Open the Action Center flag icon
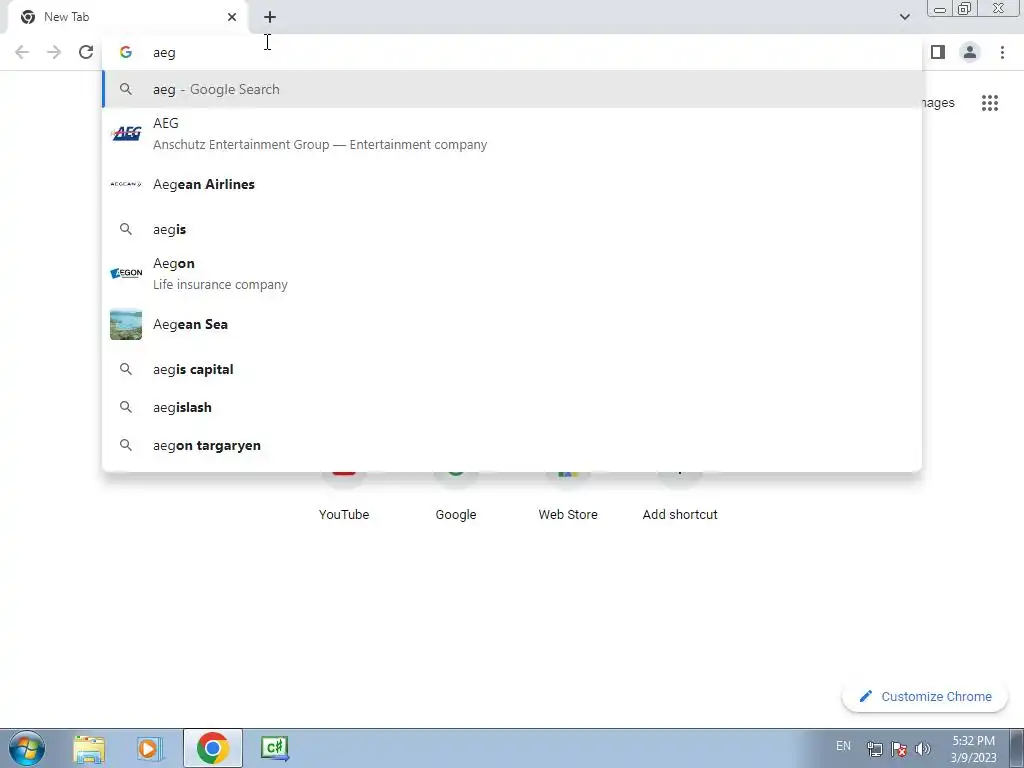This screenshot has height=768, width=1024. pyautogui.click(x=899, y=748)
